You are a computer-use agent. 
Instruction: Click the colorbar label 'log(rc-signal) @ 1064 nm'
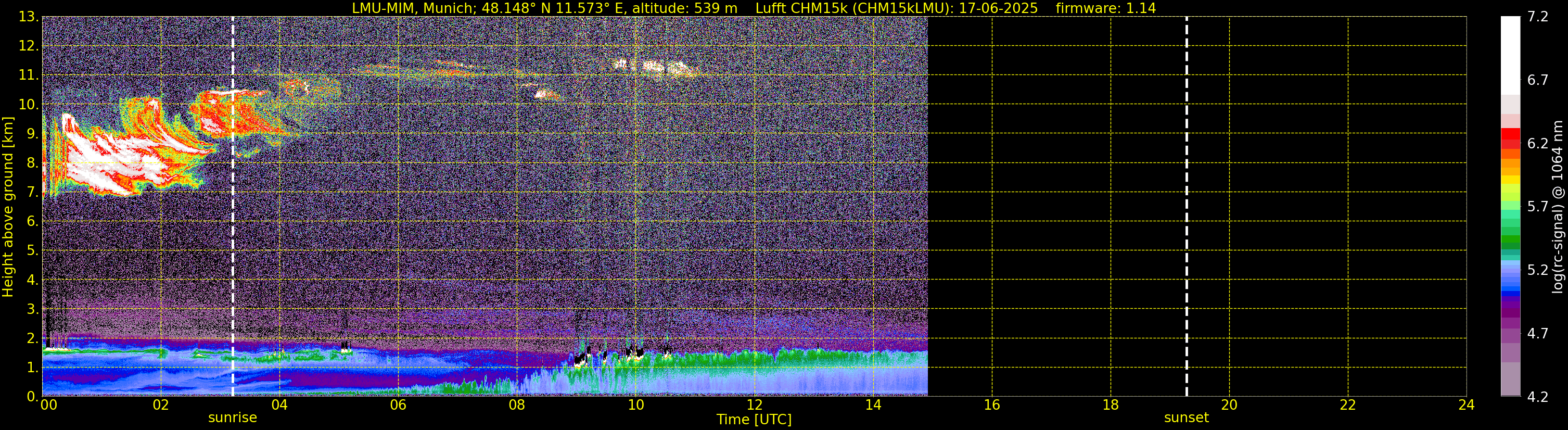1558,207
